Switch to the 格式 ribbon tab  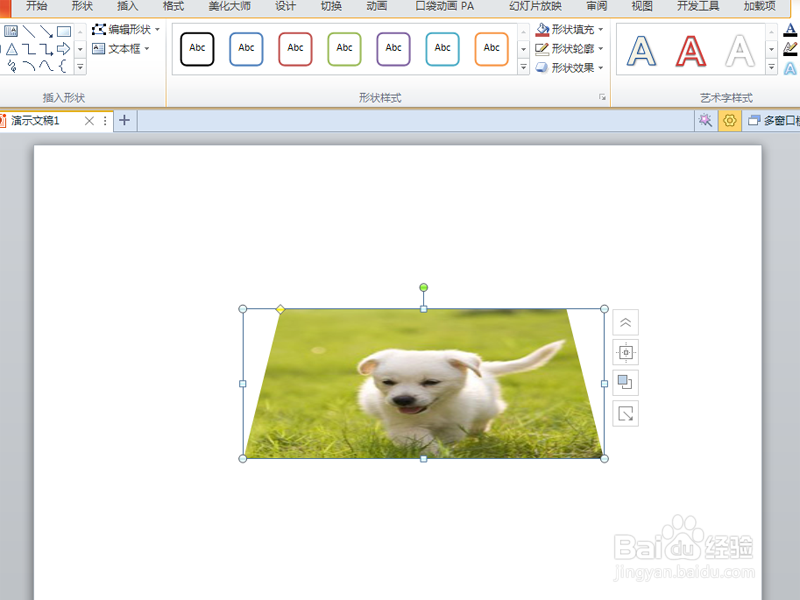[x=173, y=6]
